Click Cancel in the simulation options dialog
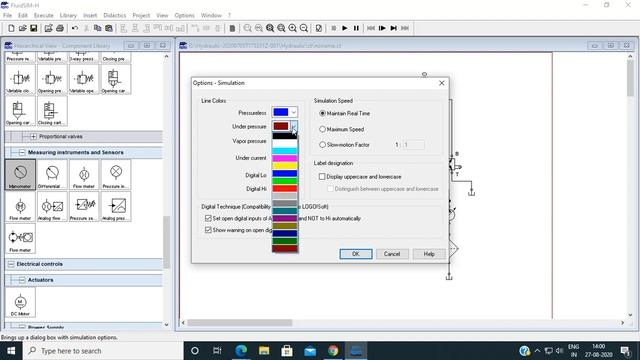The image size is (640, 360). point(392,254)
